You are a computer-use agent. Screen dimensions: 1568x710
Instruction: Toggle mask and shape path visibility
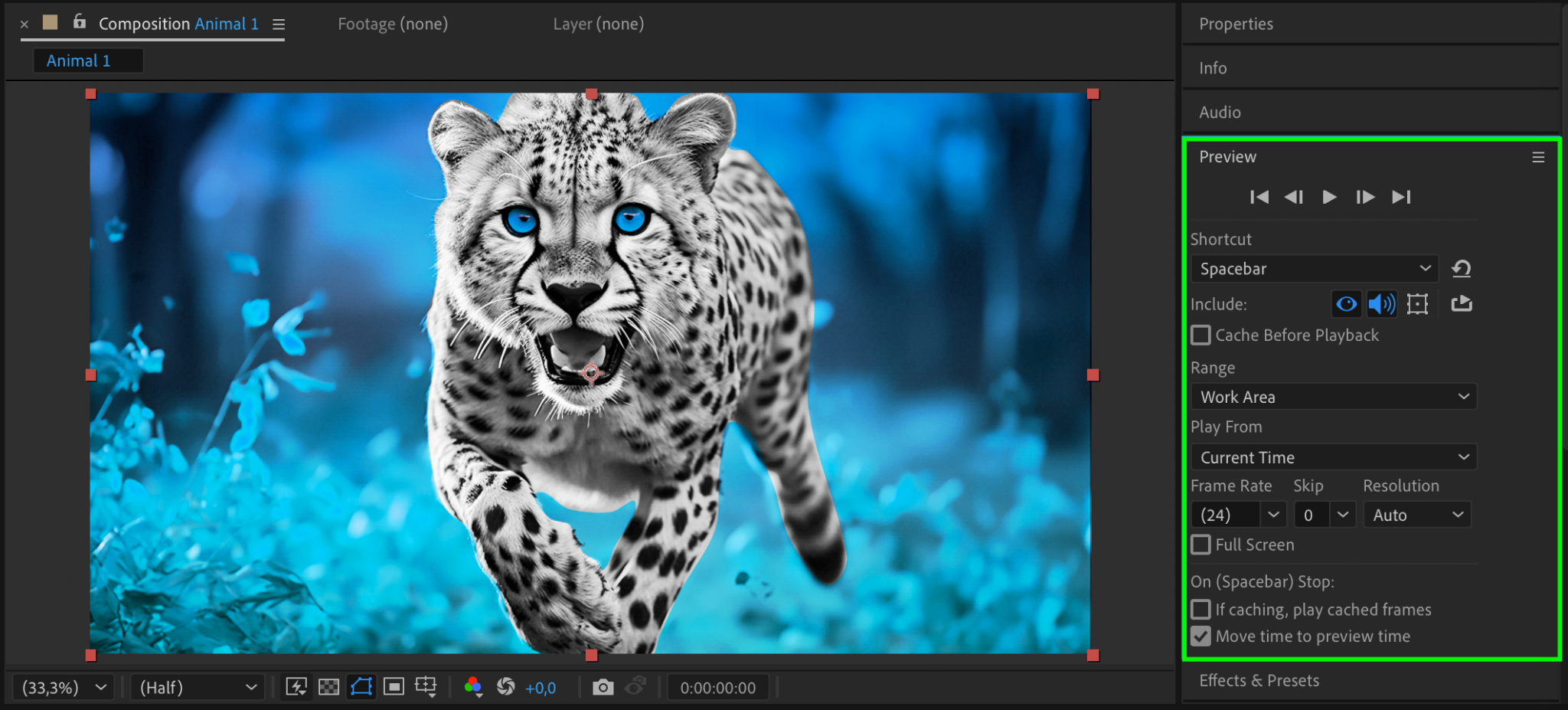click(x=361, y=687)
